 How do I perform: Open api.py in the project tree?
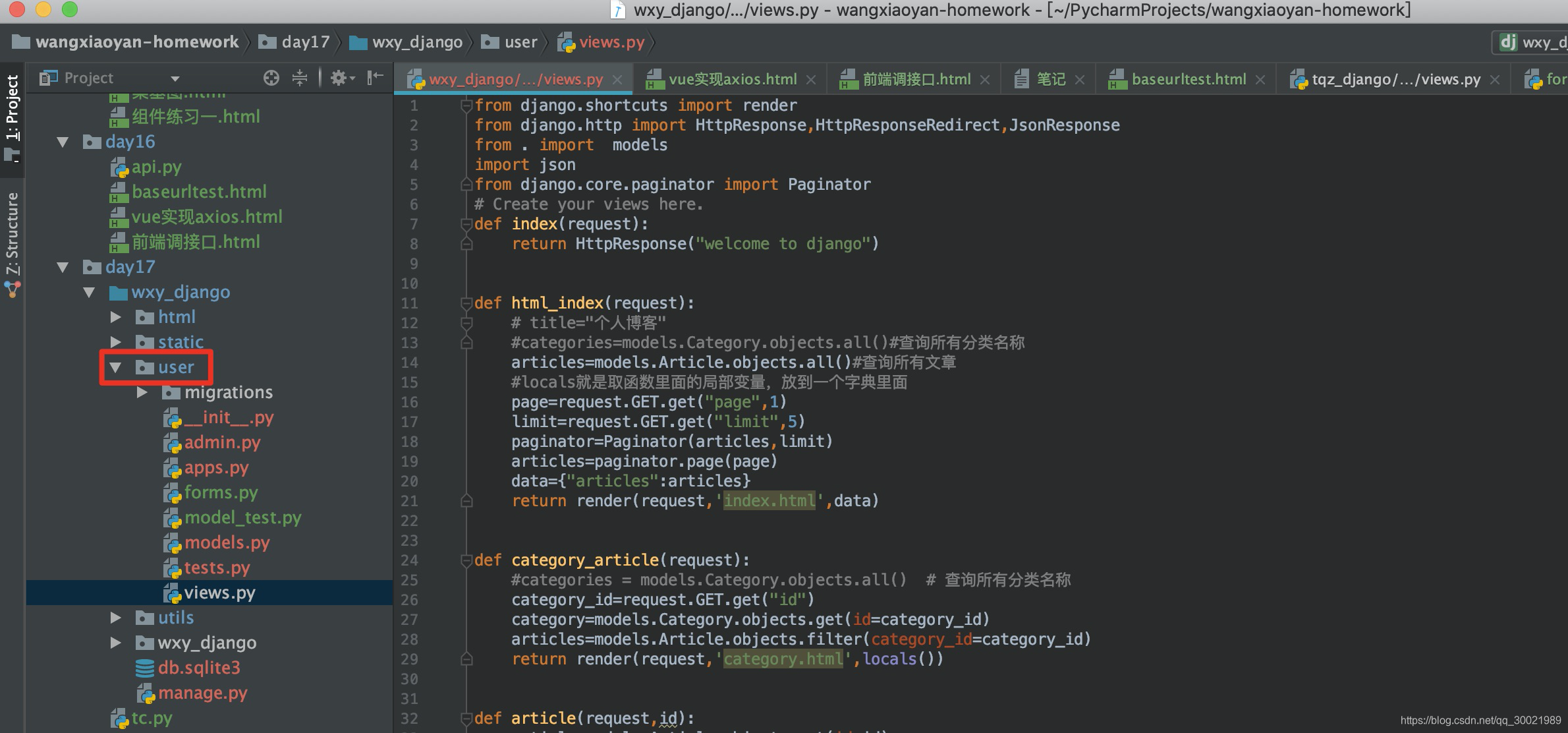click(x=146, y=167)
